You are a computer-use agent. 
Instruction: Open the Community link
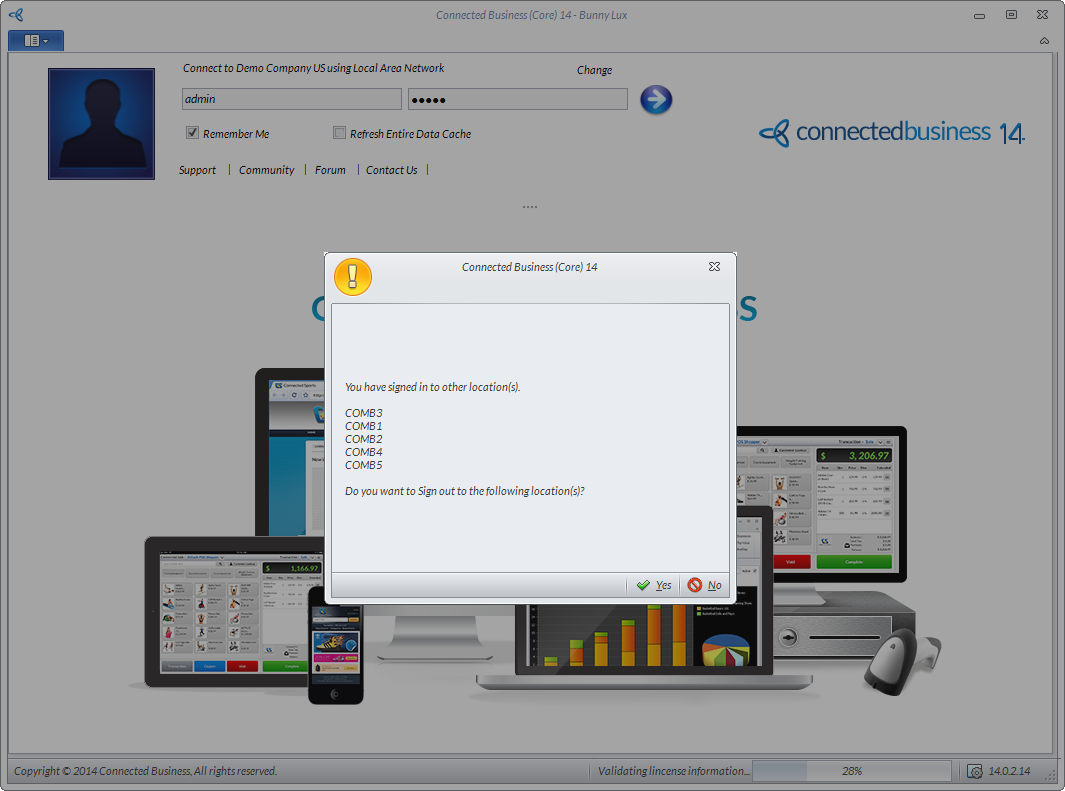tap(266, 170)
